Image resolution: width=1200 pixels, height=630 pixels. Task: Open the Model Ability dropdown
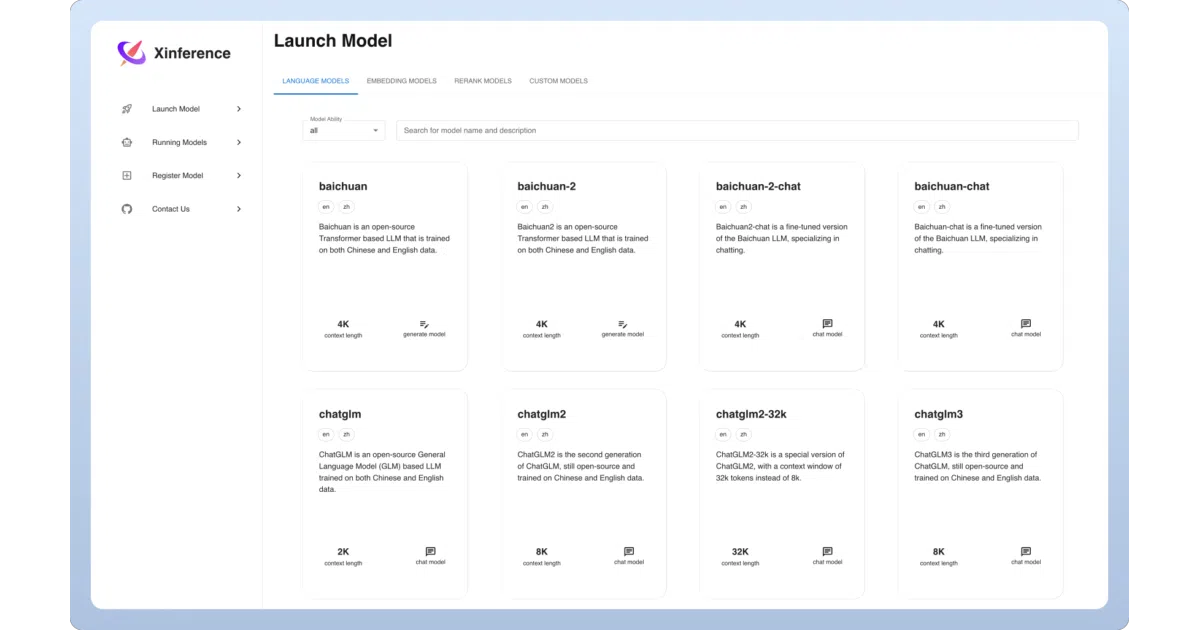[x=343, y=130]
